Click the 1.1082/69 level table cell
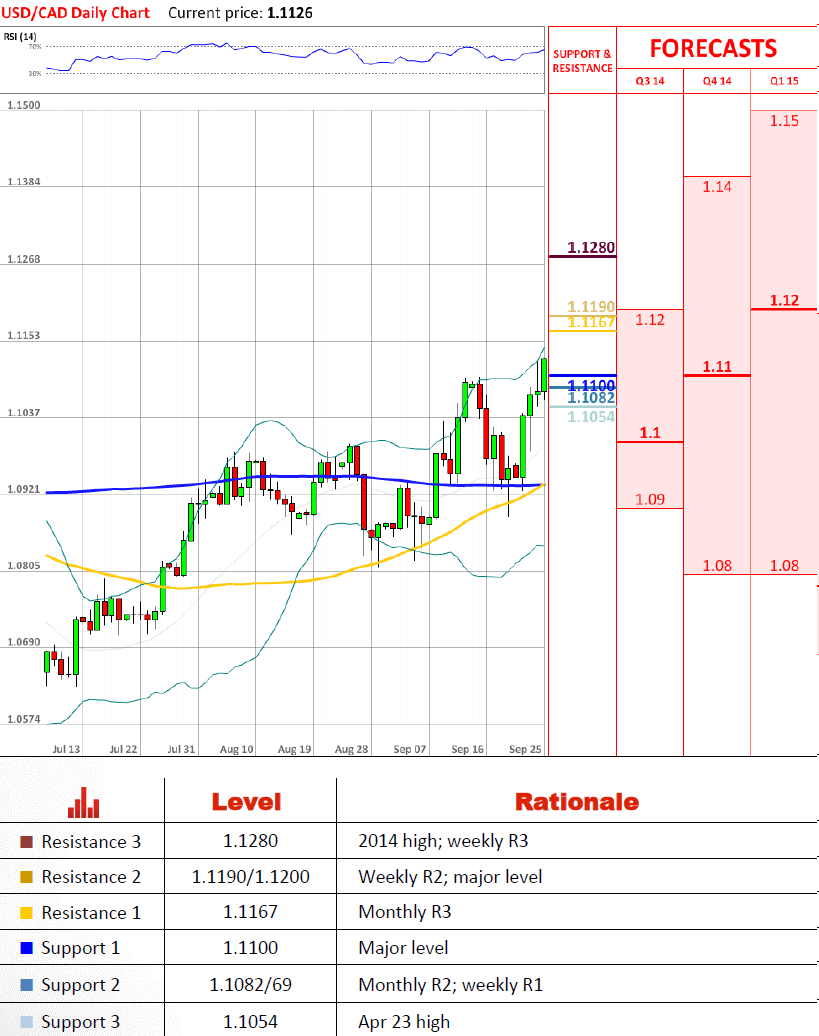The width and height of the screenshot is (819, 1036). 250,984
